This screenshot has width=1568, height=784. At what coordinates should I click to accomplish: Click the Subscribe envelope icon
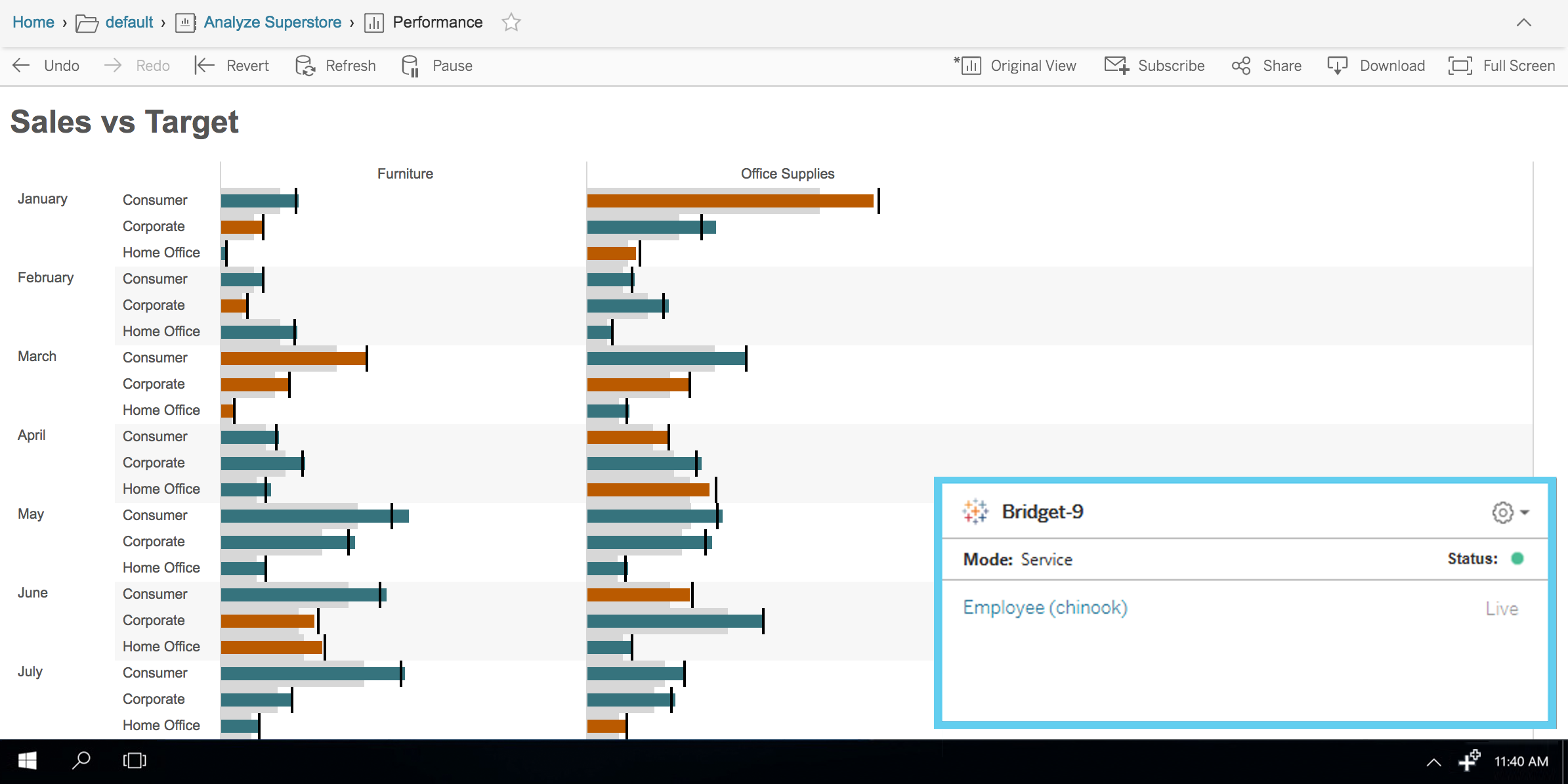[1116, 66]
